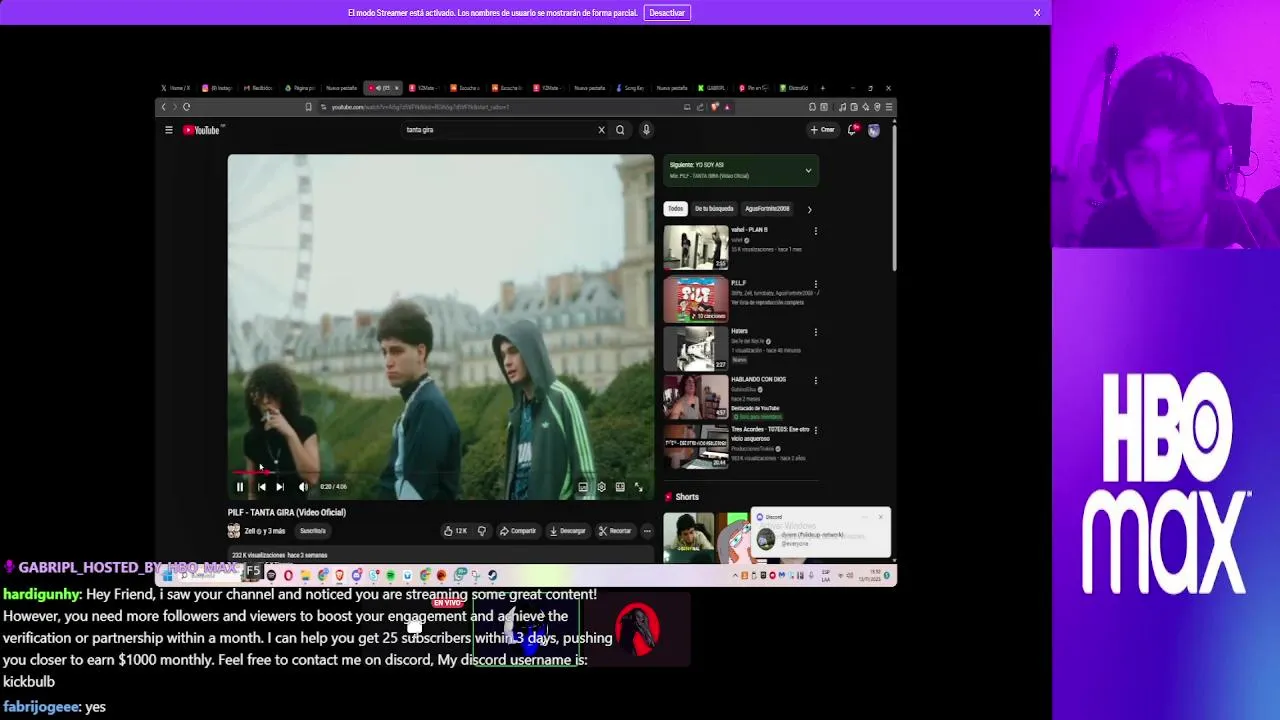Select the 'Todos' filter chip
This screenshot has width=1280, height=720.
coord(676,209)
